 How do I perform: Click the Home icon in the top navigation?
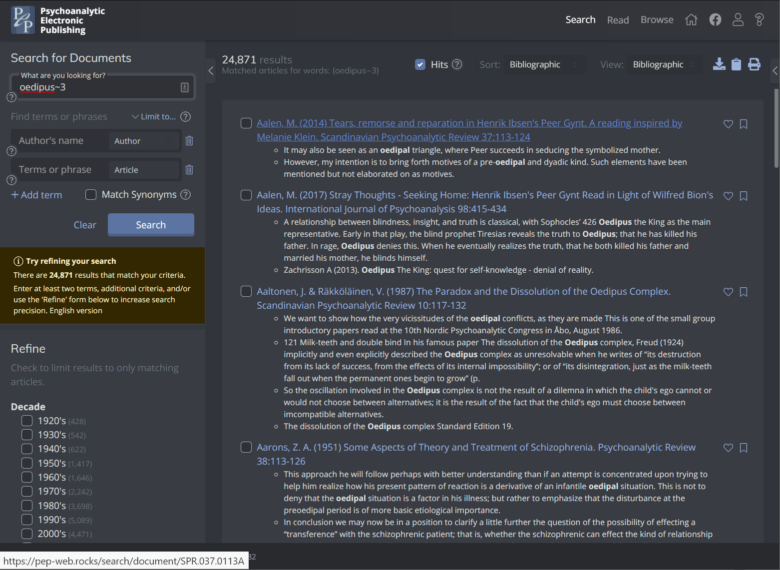coord(691,19)
